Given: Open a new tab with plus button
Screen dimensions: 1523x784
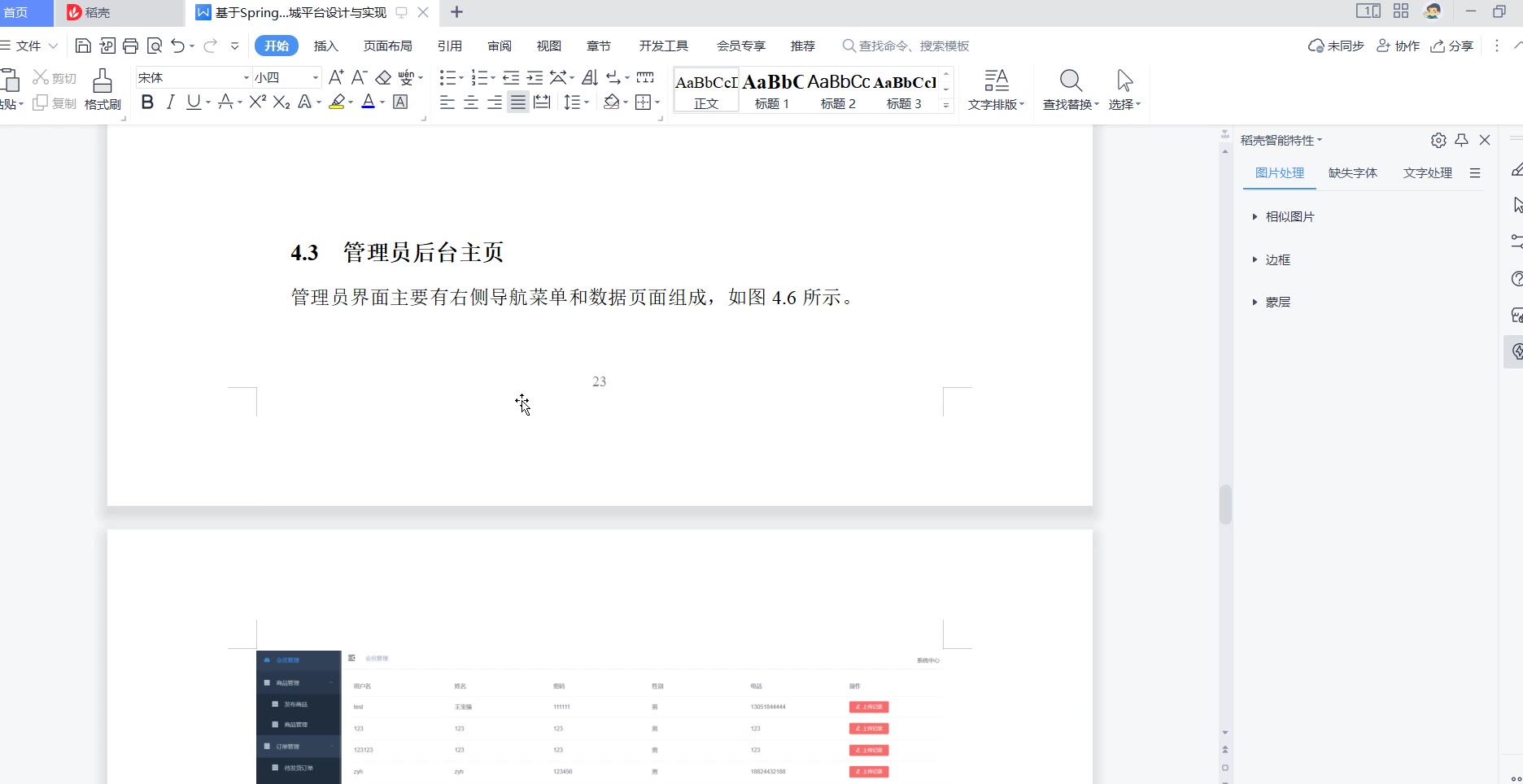Looking at the screenshot, I should pyautogui.click(x=456, y=12).
